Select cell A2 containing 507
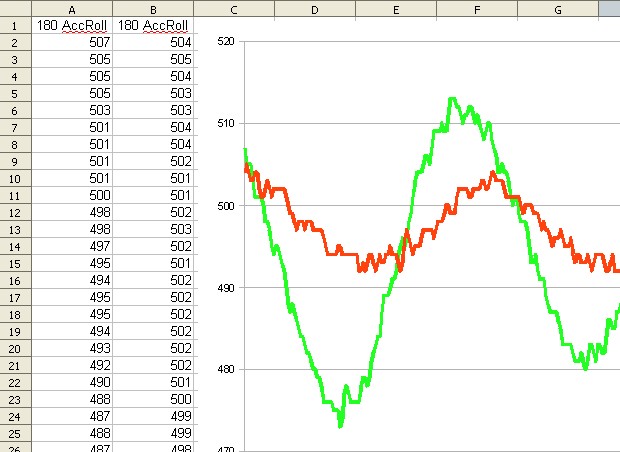The image size is (620, 452). point(71,42)
